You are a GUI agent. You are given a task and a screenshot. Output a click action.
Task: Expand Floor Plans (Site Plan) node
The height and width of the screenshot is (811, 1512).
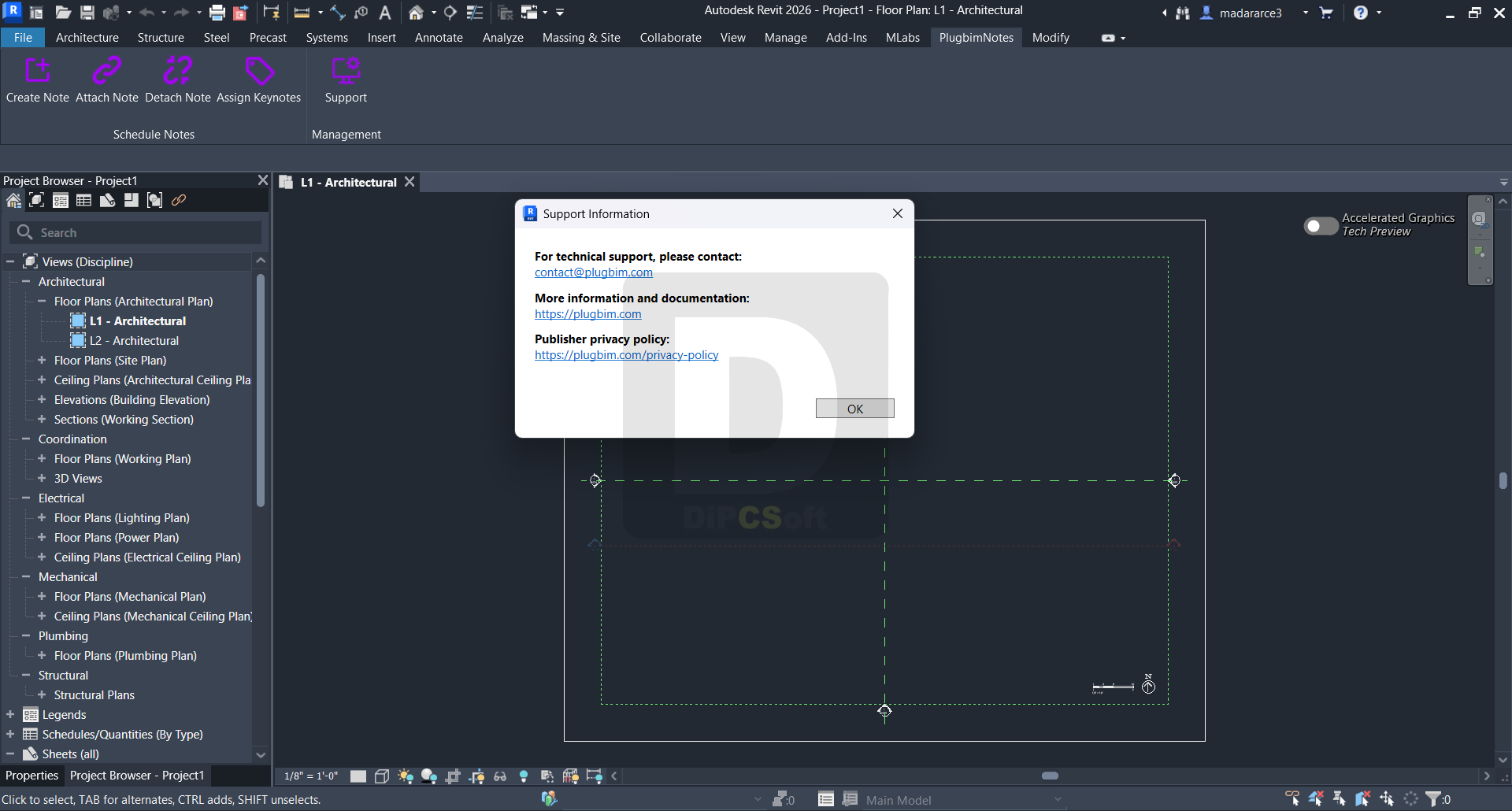42,360
